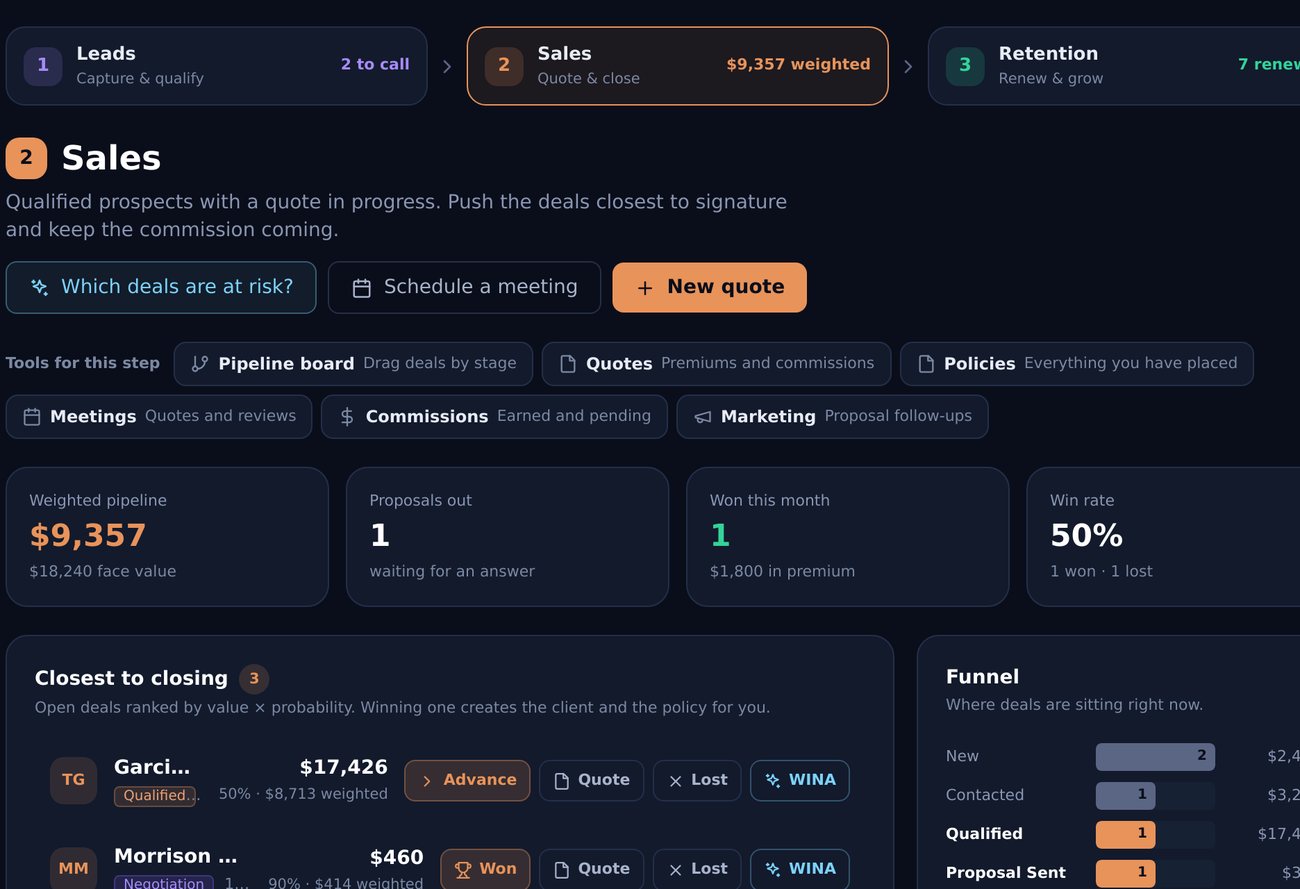Image resolution: width=1300 pixels, height=889 pixels.
Task: Mark the Garcia deal as Lost
Action: 697,781
